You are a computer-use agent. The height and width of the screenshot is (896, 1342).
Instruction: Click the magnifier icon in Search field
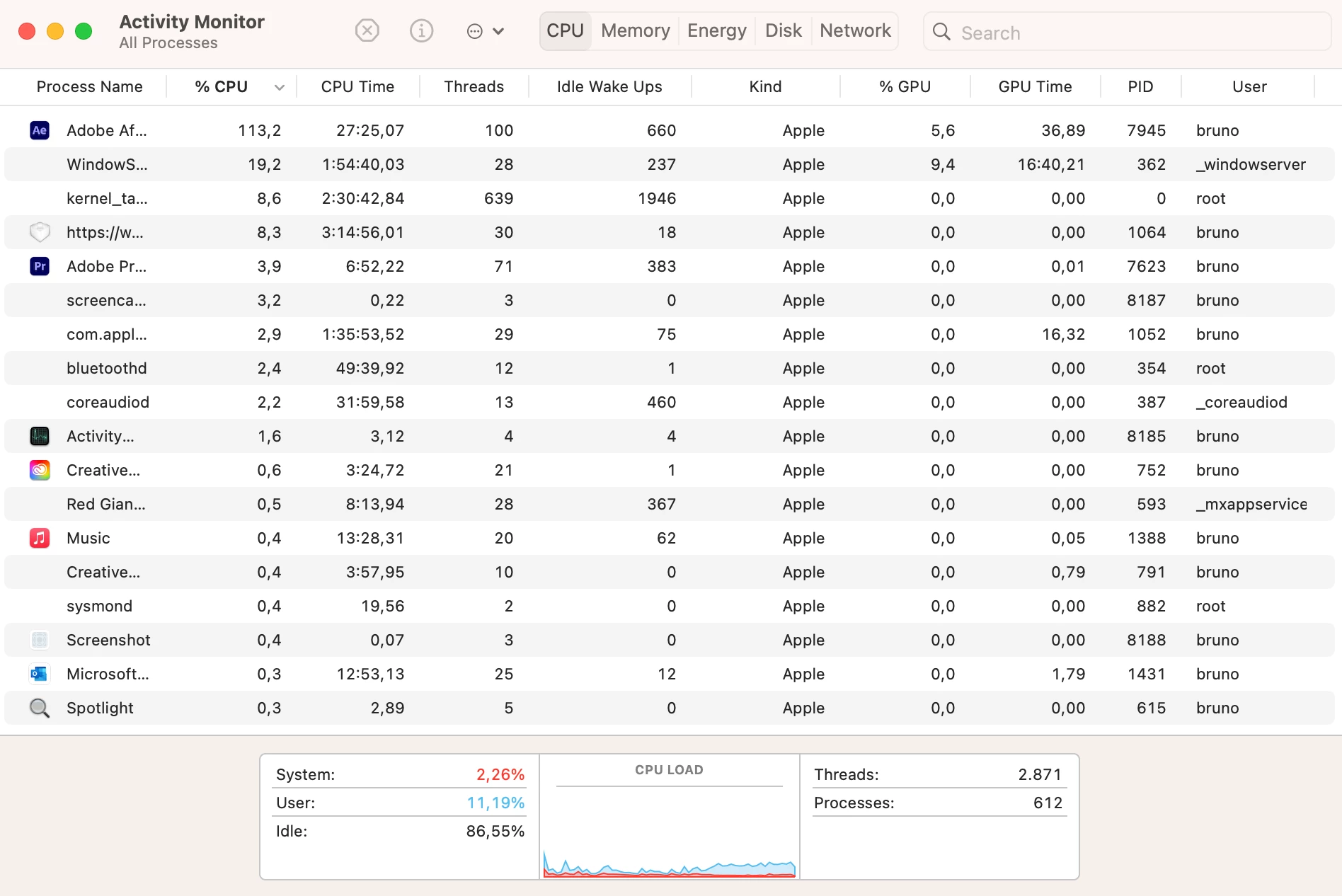[x=941, y=32]
